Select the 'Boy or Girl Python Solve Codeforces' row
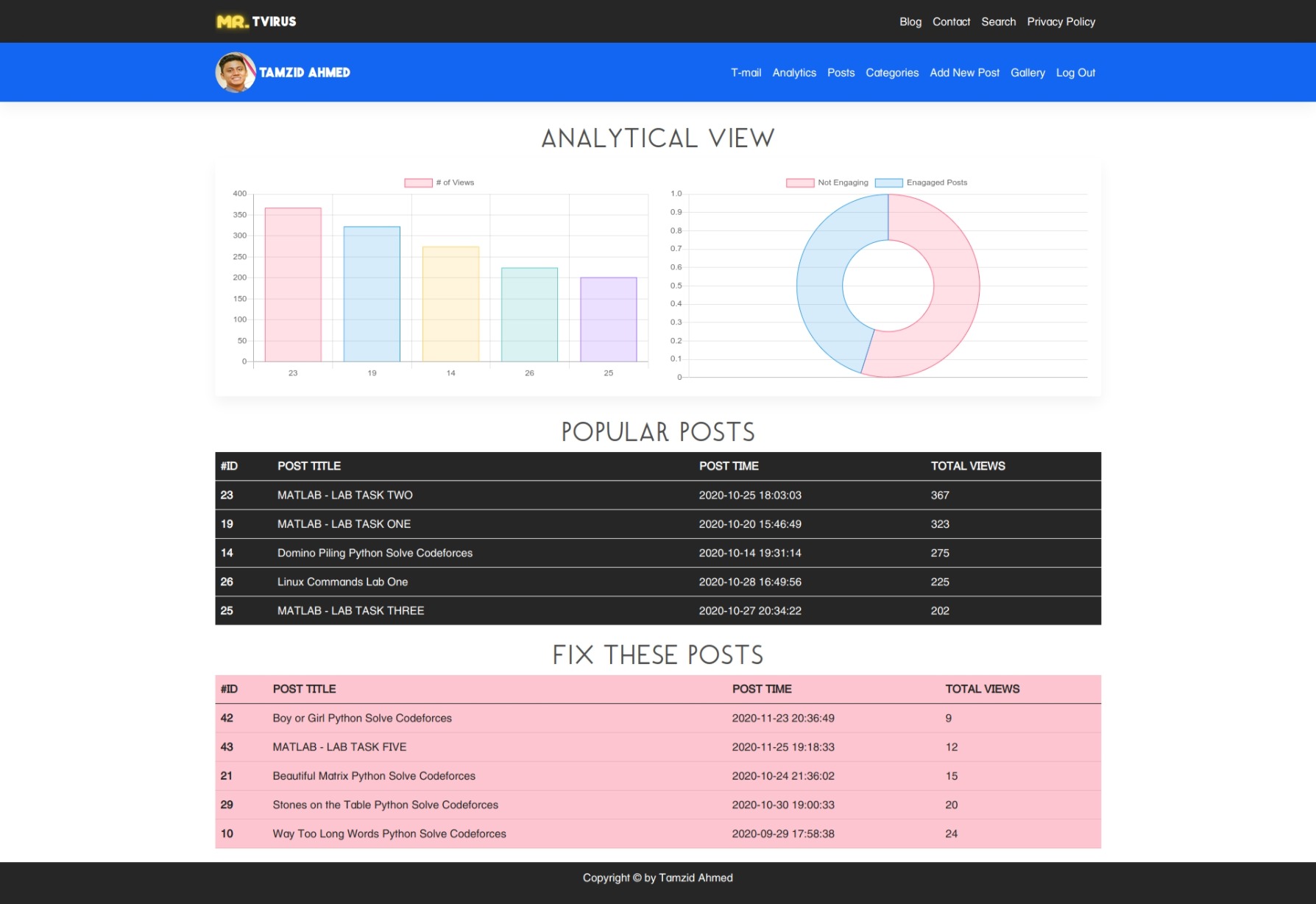This screenshot has height=904, width=1316. tap(658, 718)
